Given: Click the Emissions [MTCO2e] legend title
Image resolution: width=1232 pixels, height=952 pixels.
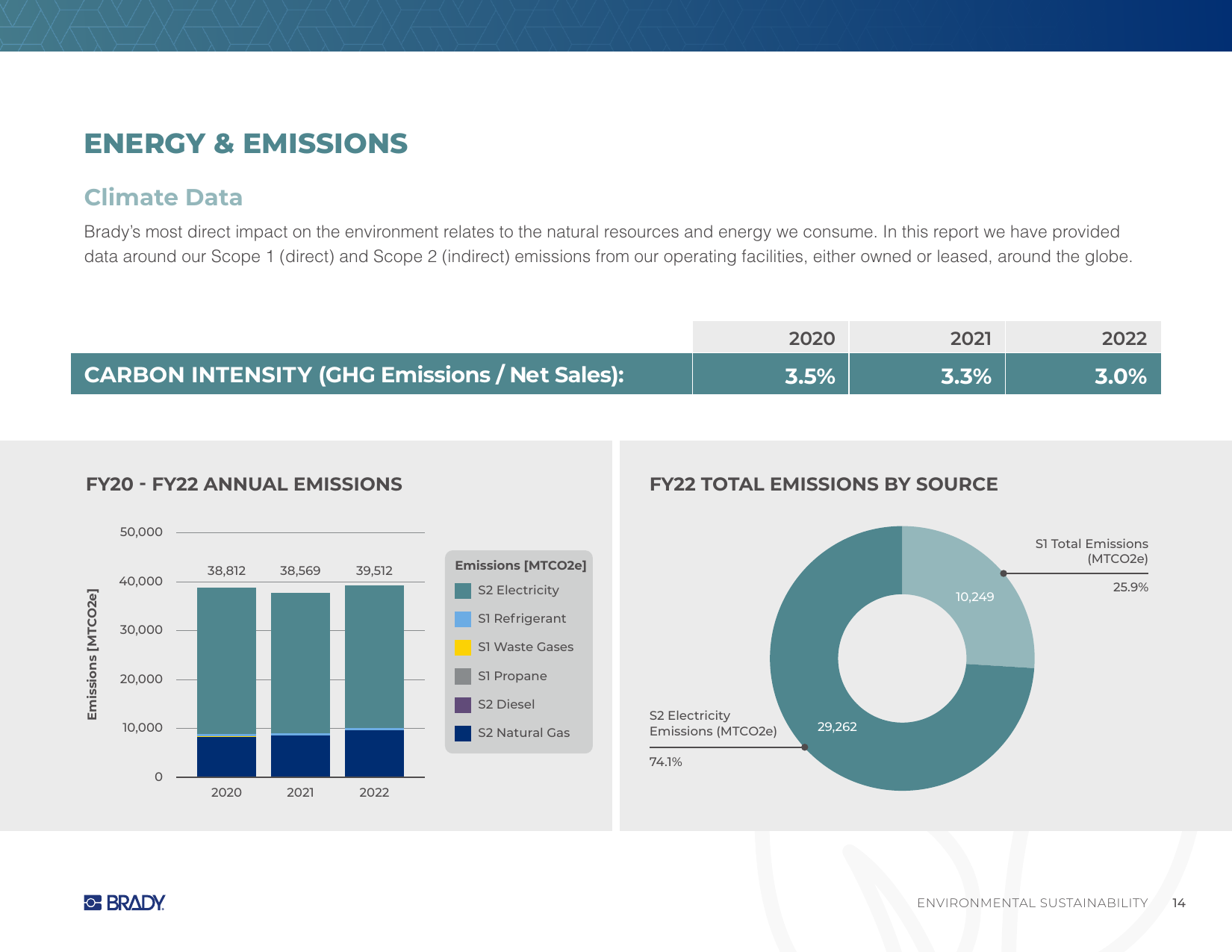Looking at the screenshot, I should click(x=520, y=565).
